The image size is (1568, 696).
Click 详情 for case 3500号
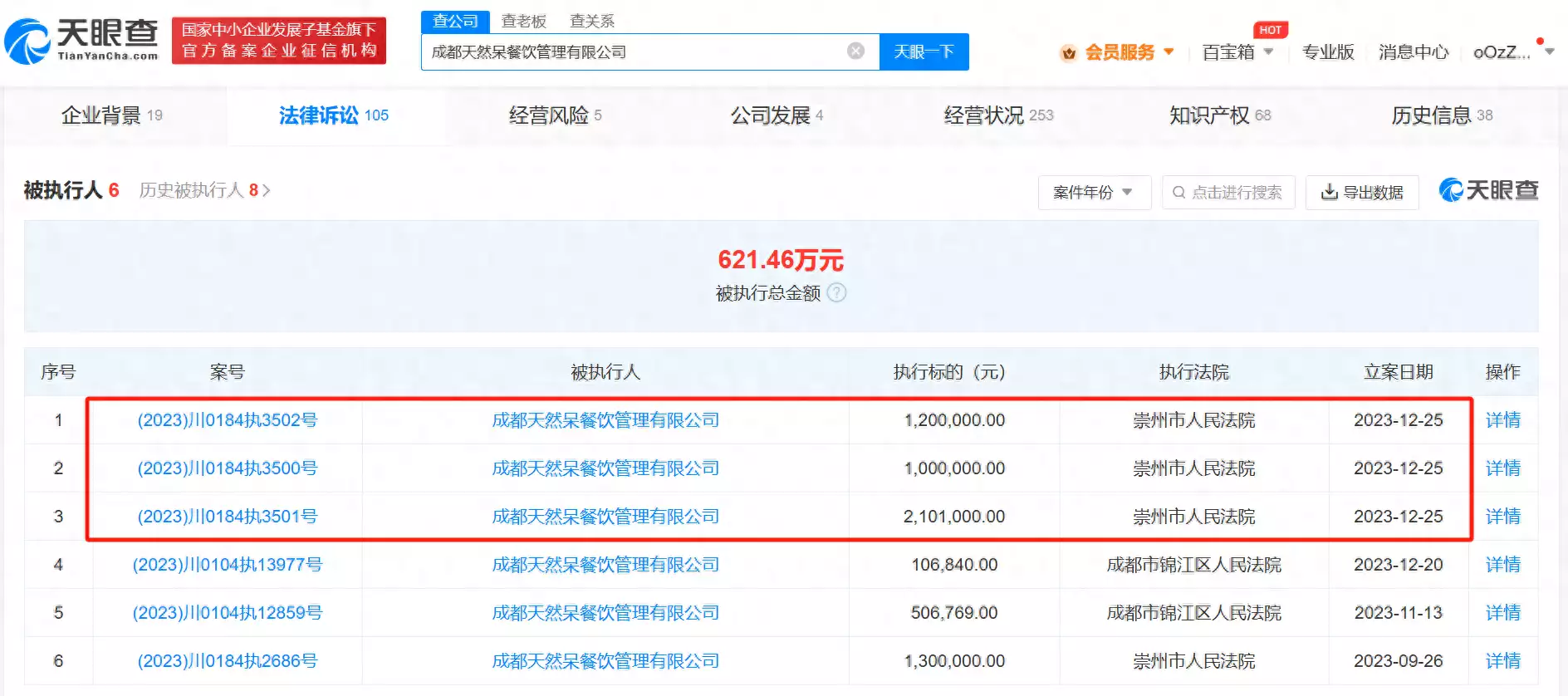tap(1503, 468)
